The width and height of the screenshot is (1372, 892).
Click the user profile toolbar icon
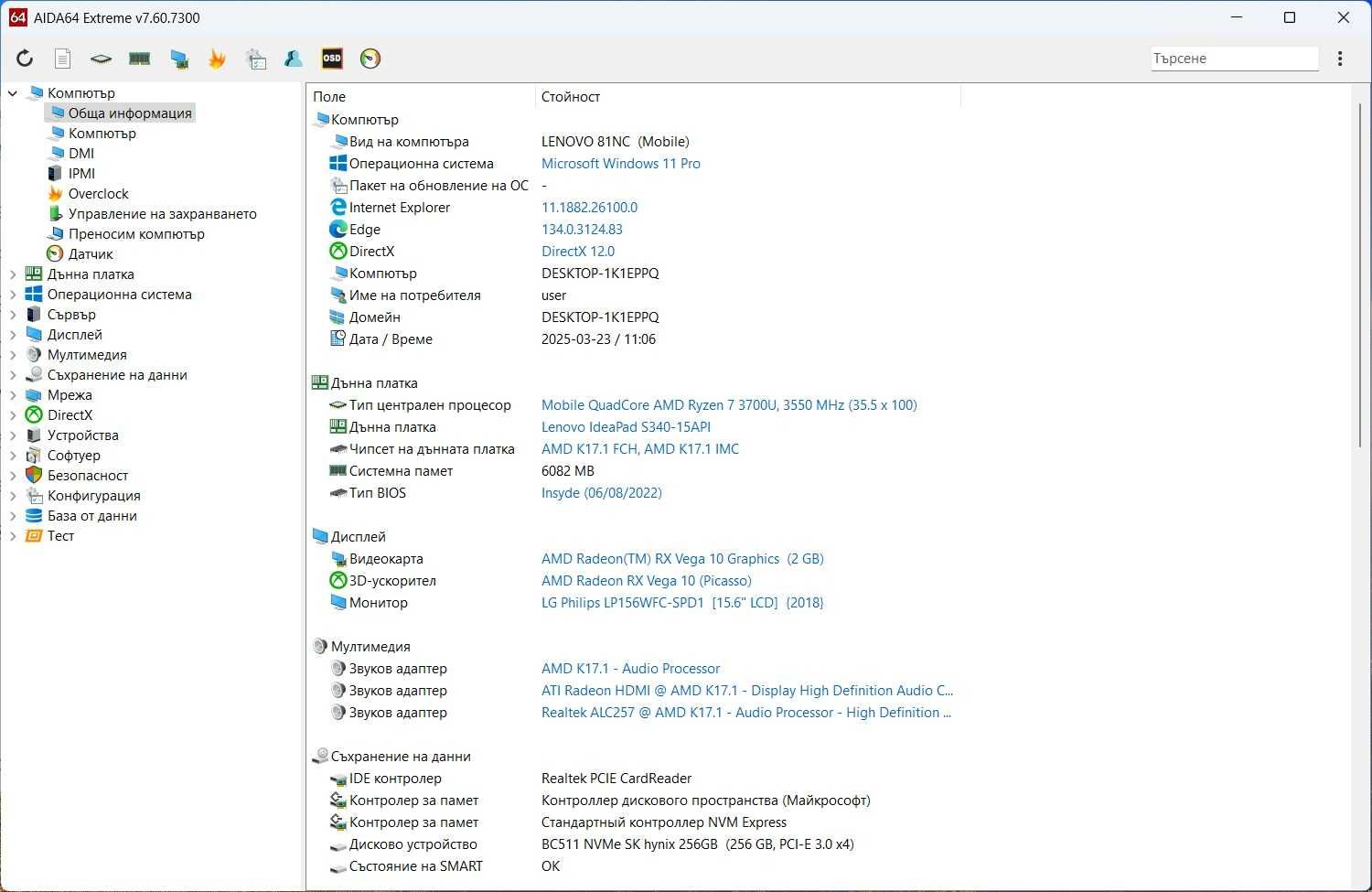pyautogui.click(x=294, y=59)
